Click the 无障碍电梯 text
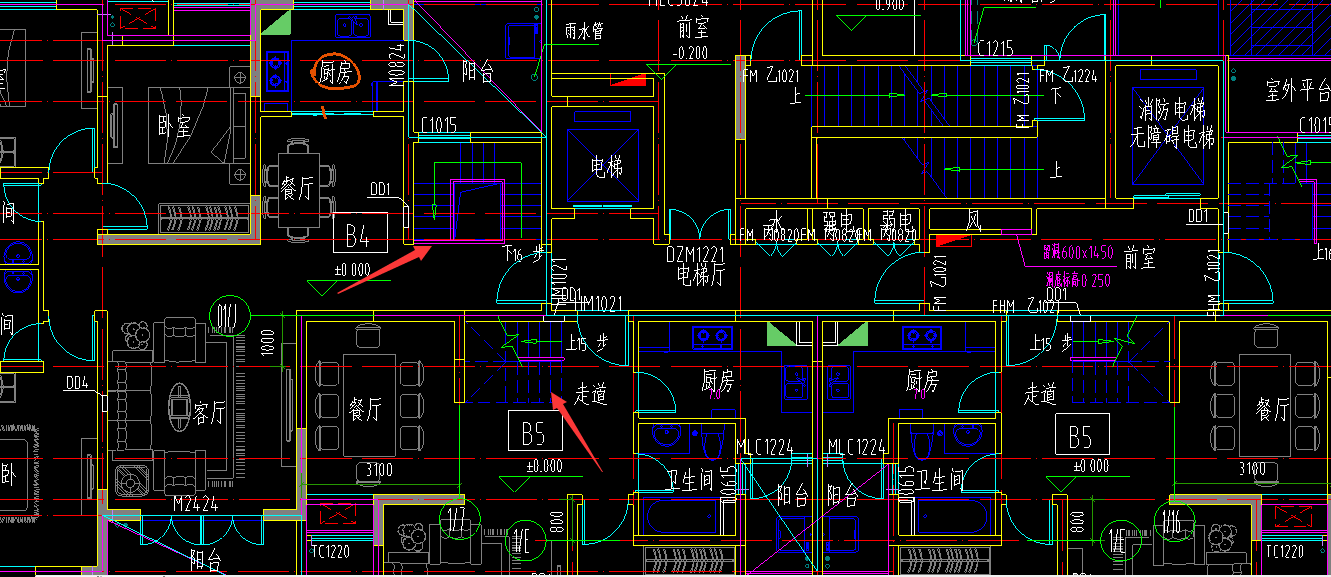The width and height of the screenshot is (1331, 577). pyautogui.click(x=1173, y=137)
